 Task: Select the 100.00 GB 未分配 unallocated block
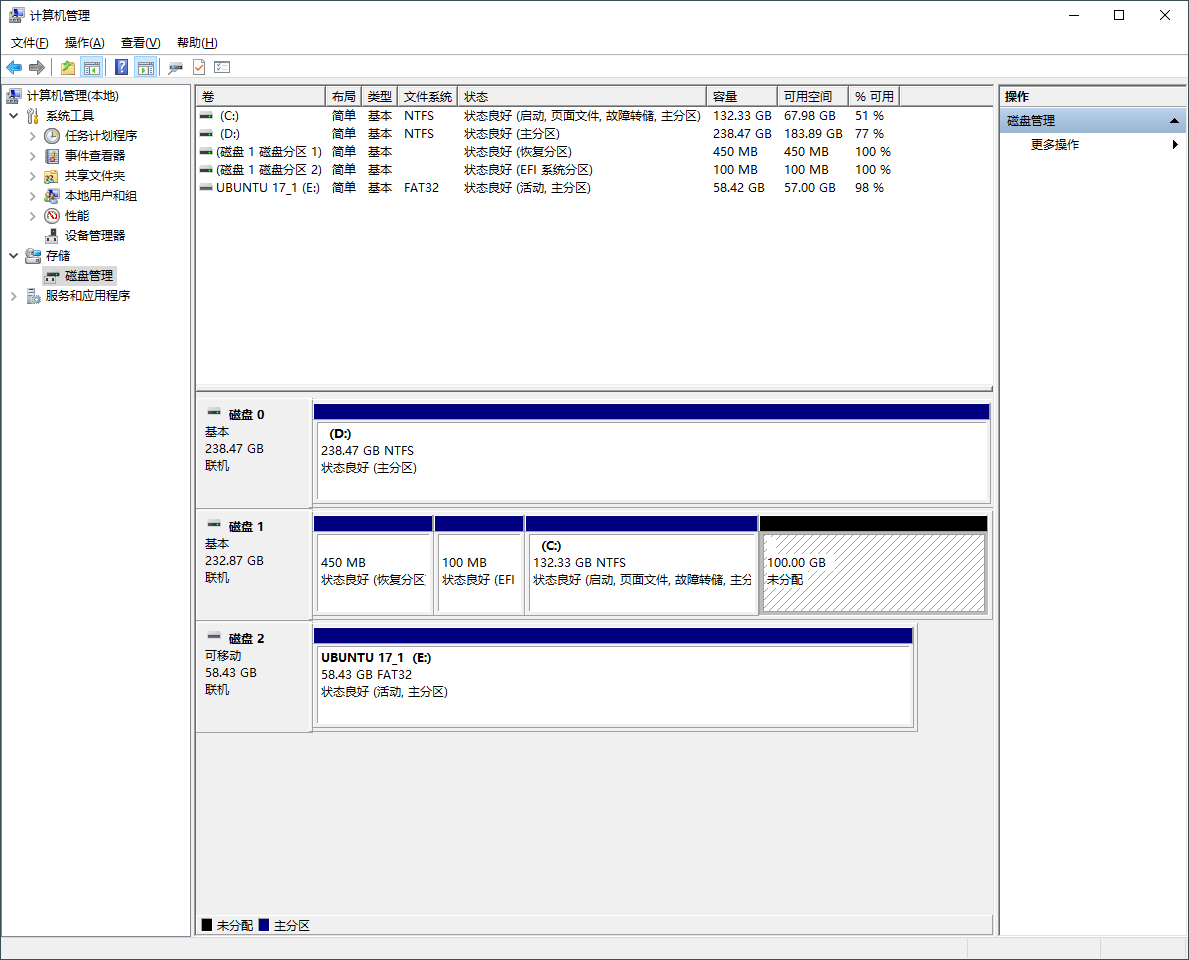[x=874, y=564]
